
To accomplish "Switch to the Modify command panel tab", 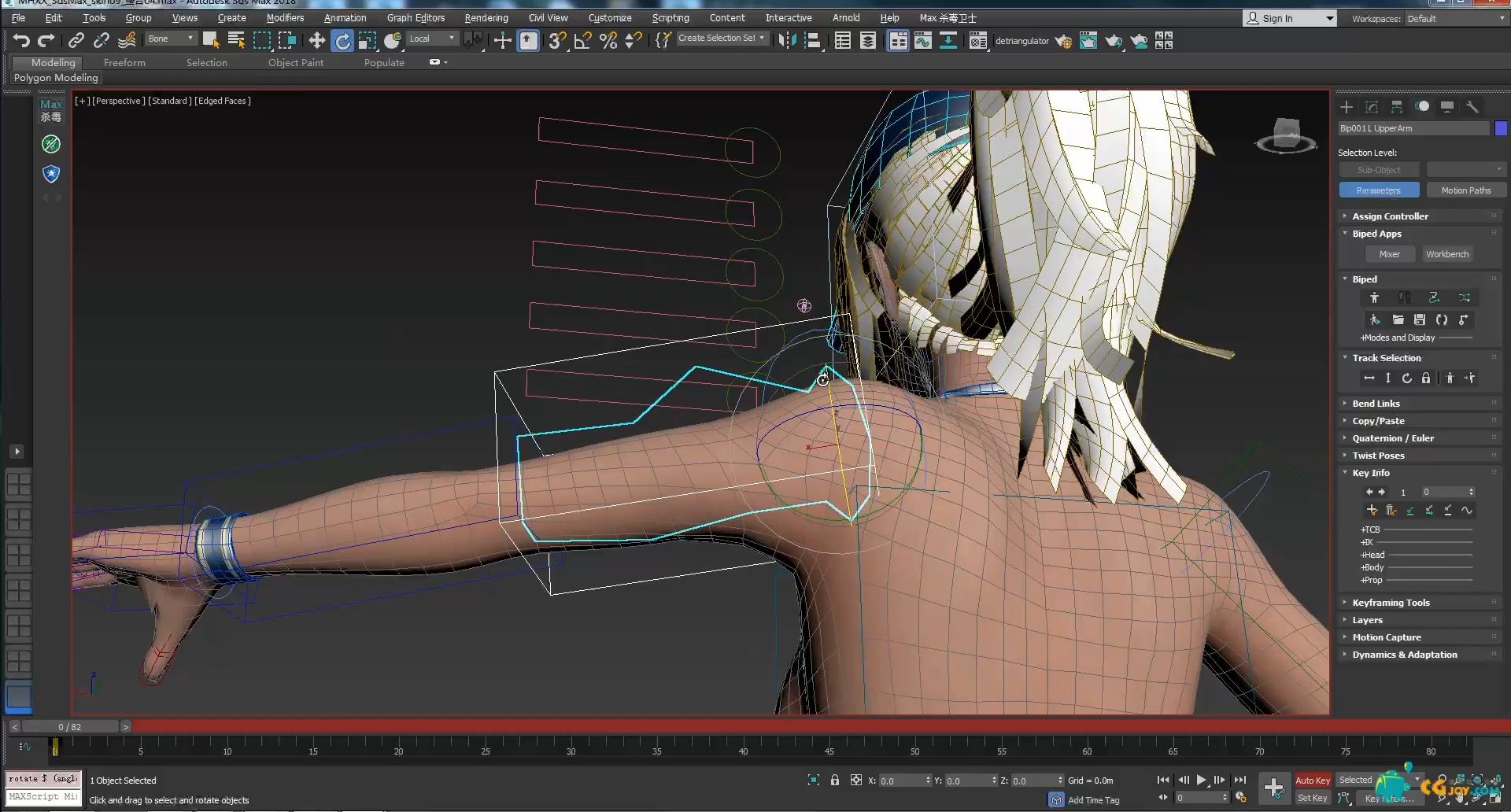I will [x=1372, y=107].
